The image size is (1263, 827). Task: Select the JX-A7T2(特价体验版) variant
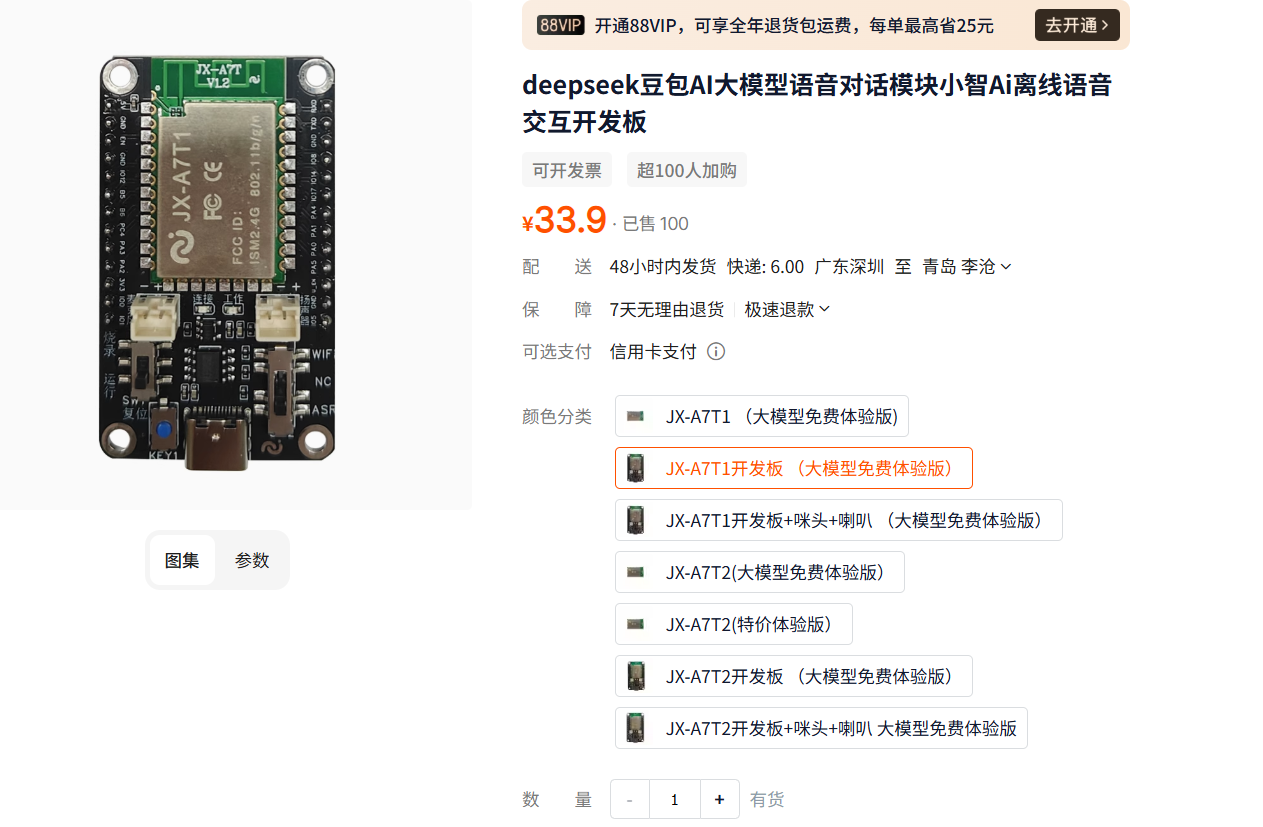(733, 623)
